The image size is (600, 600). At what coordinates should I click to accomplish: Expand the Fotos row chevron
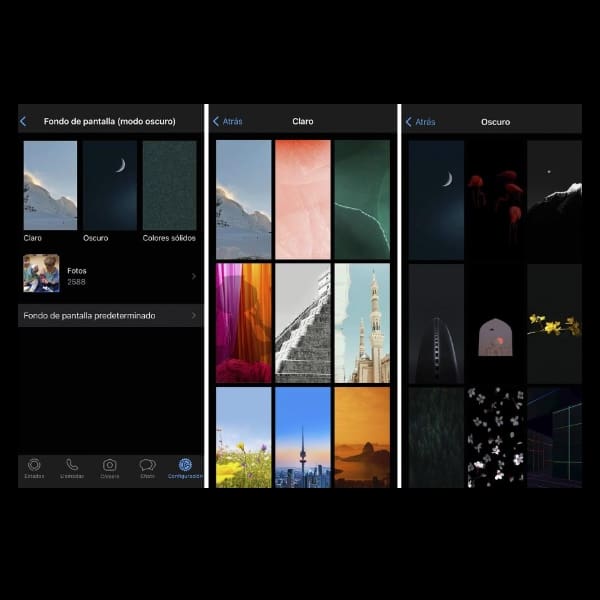pos(194,276)
